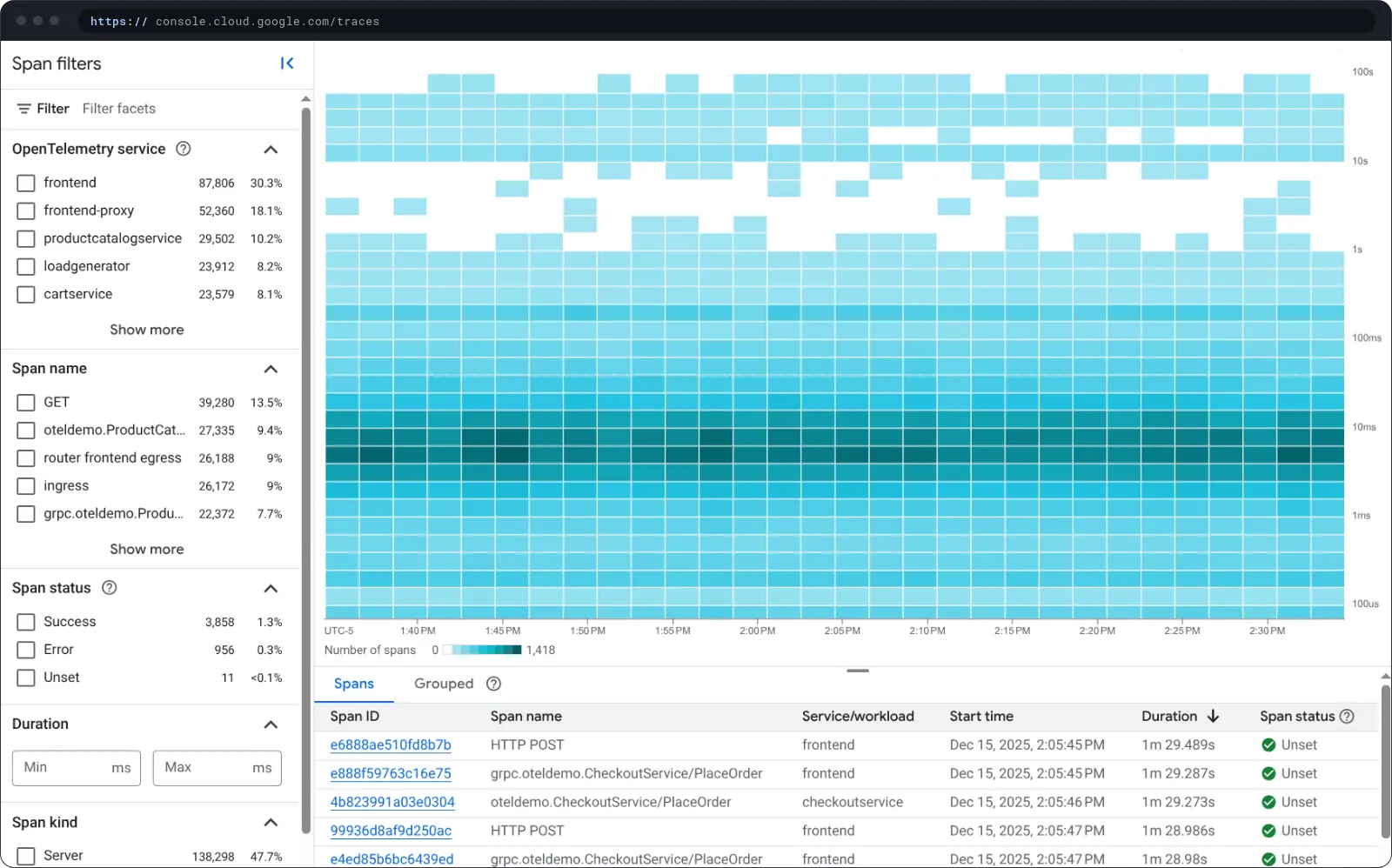Screen dimensions: 1392x868
Task: Open help icon next to Span status filter heading
Action: pyautogui.click(x=110, y=588)
